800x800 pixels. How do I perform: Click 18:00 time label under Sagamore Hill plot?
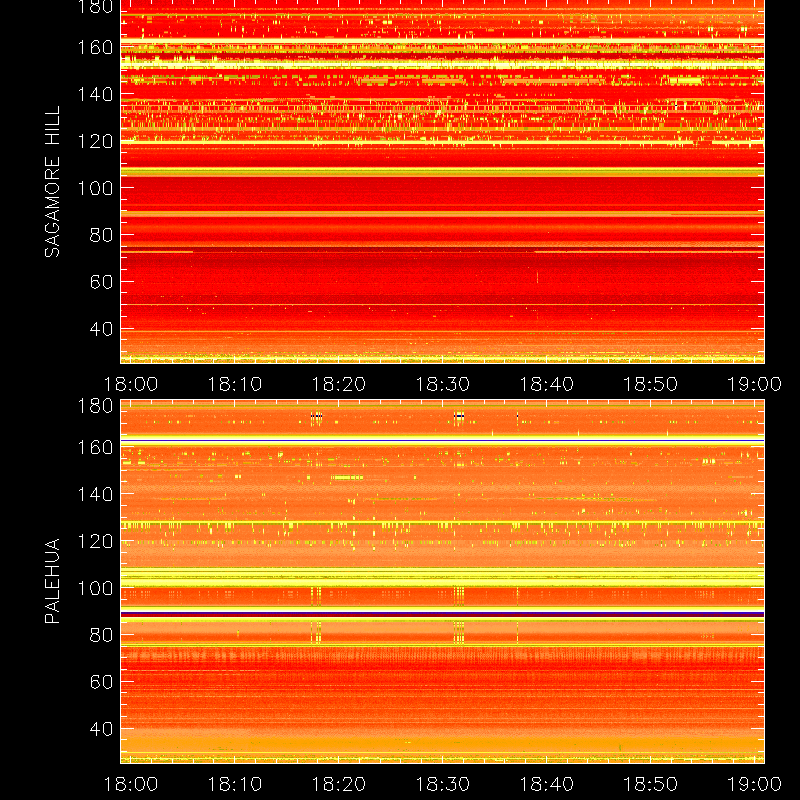pos(131,384)
